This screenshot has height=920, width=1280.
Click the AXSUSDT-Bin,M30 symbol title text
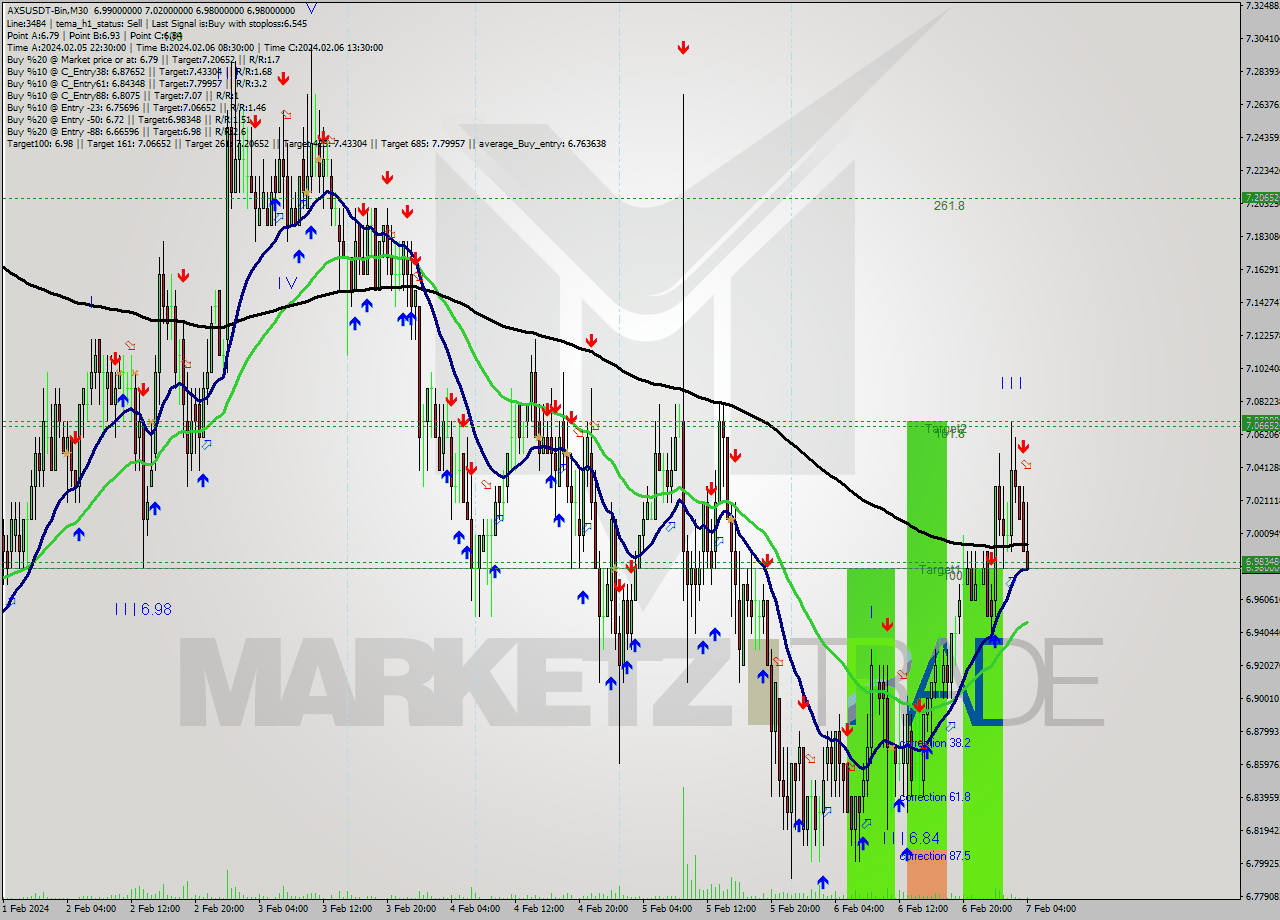[x=47, y=11]
